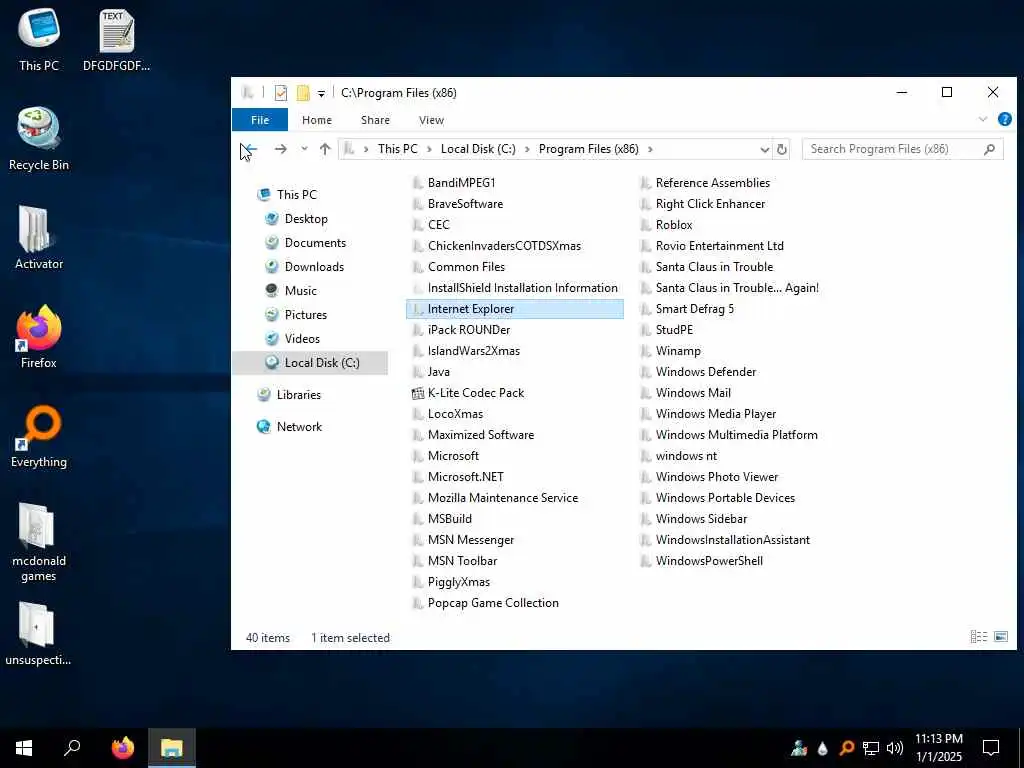
Task: Select This PC in navigation pane
Action: coord(287,195)
